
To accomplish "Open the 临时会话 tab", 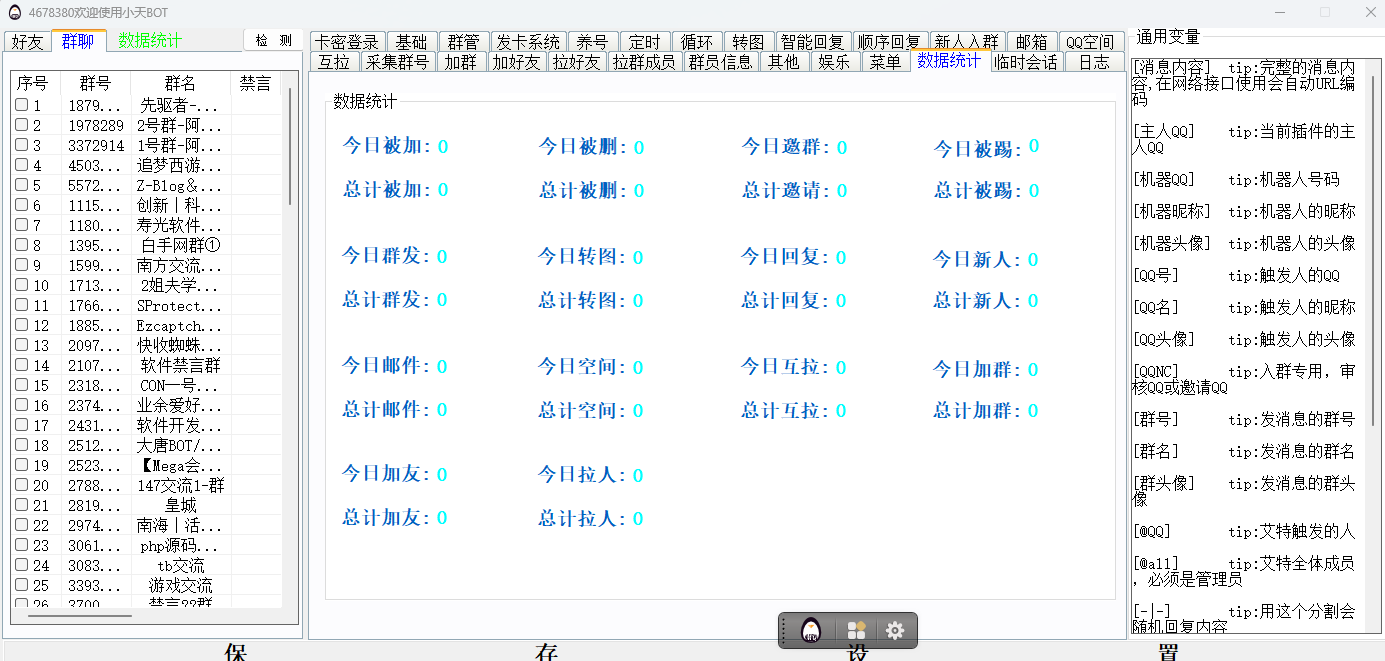I will click(x=1026, y=62).
